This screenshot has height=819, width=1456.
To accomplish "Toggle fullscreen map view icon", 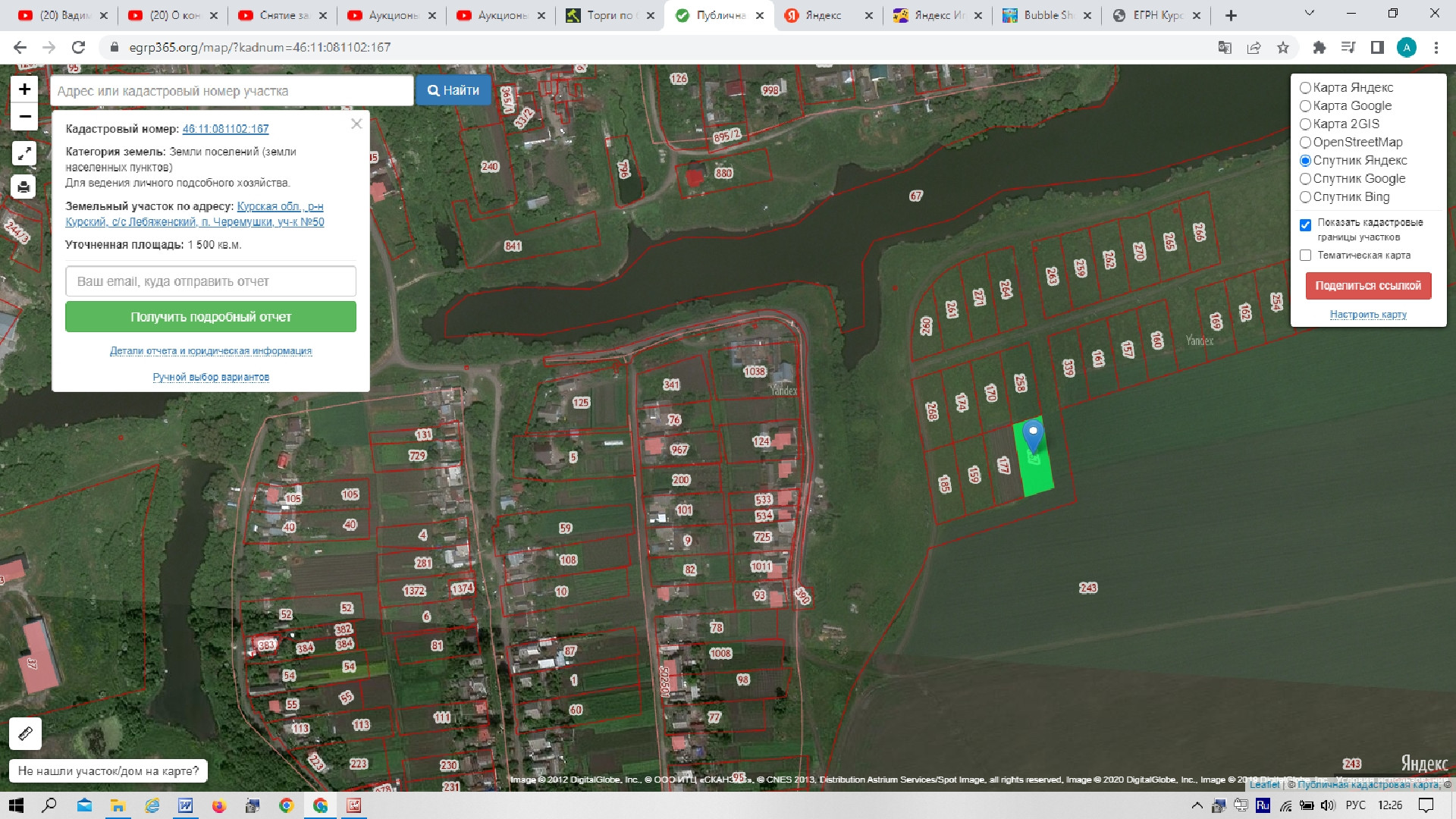I will tap(24, 153).
